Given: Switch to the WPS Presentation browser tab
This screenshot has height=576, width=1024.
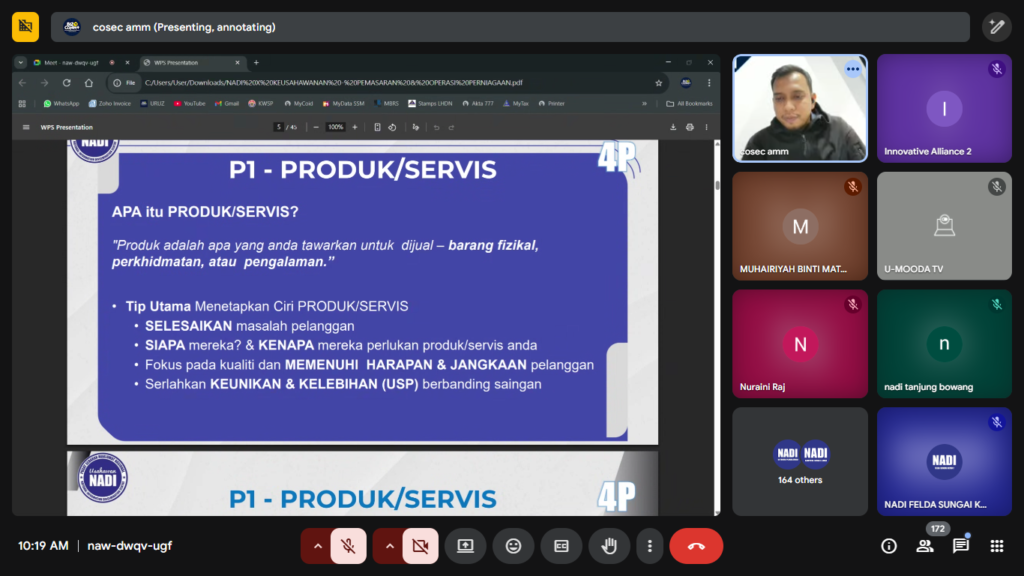Looking at the screenshot, I should pos(190,62).
